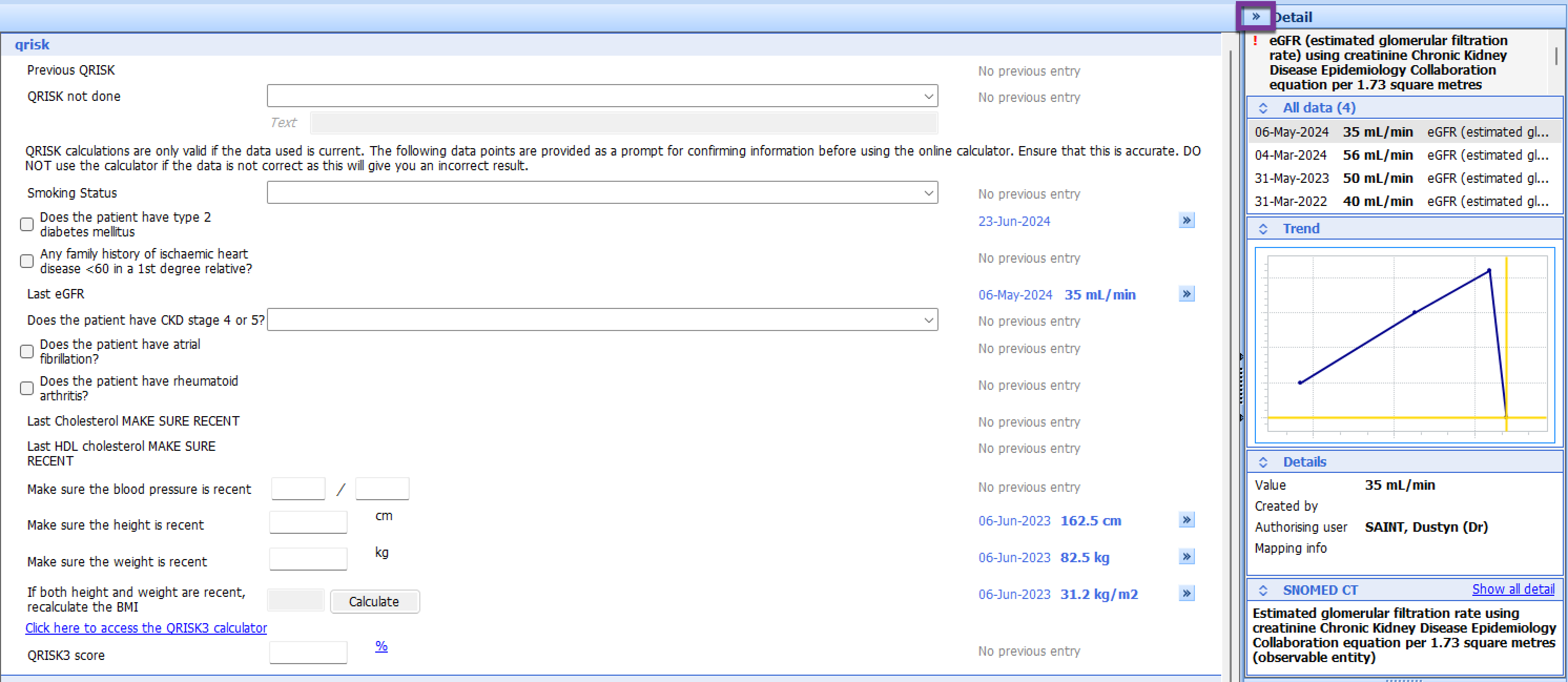Image resolution: width=1568 pixels, height=682 pixels.
Task: Collapse the Trend section
Action: pos(1262,229)
